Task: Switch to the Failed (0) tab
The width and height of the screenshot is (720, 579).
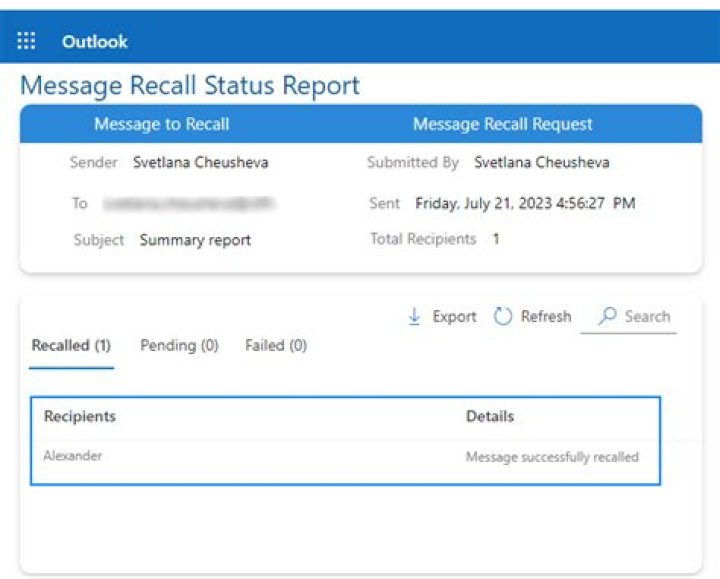Action: point(276,345)
